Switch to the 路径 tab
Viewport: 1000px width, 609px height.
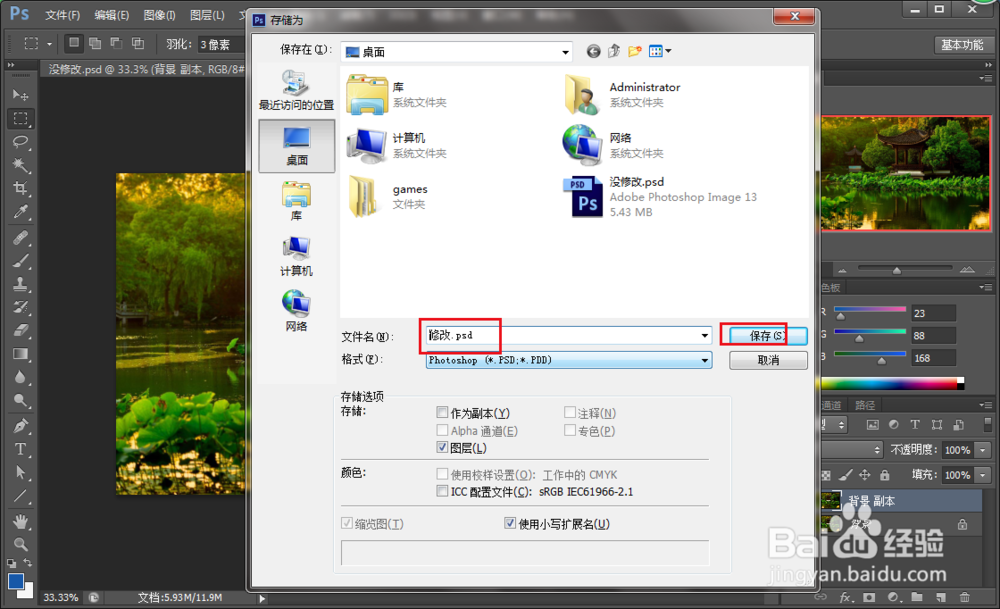pyautogui.click(x=865, y=405)
